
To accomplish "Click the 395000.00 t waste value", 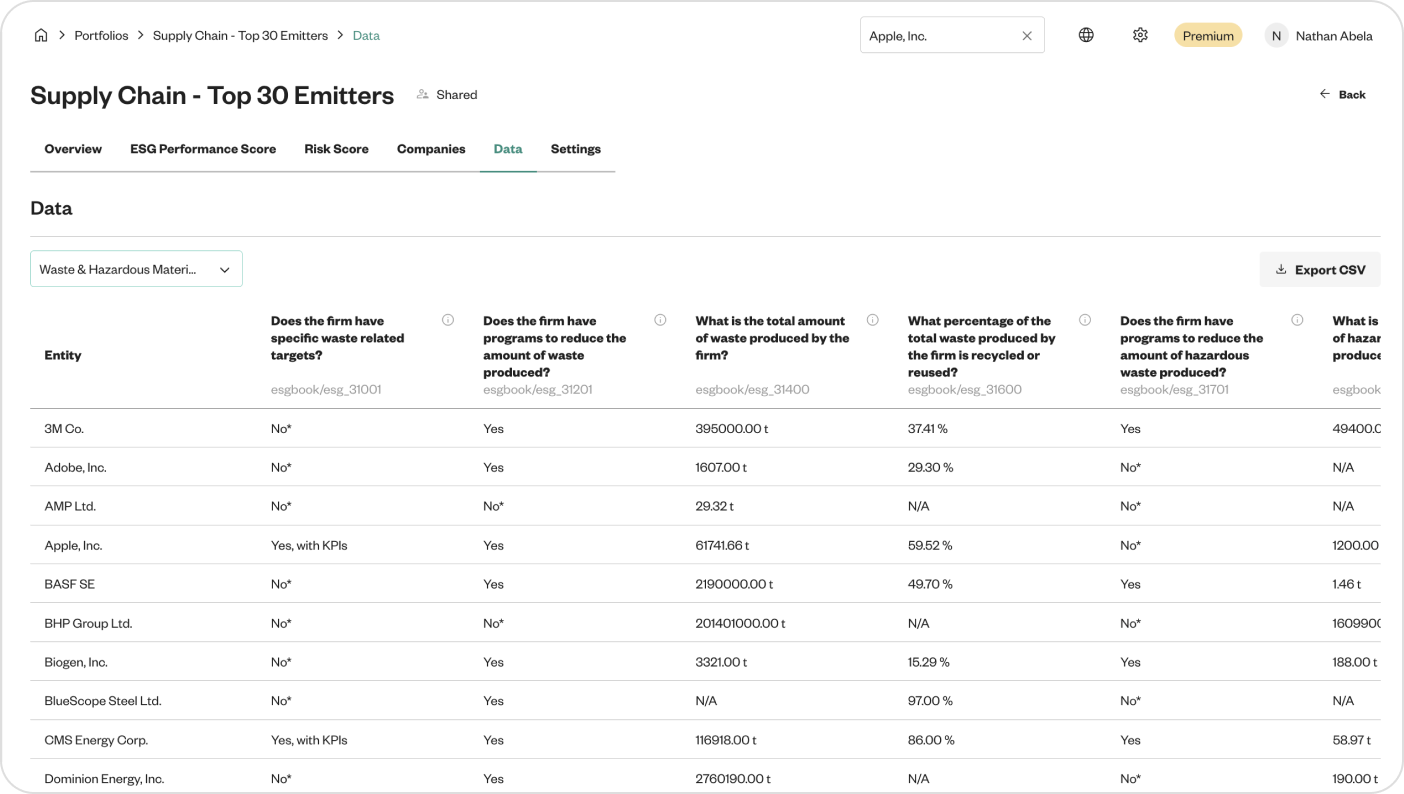I will (x=732, y=428).
